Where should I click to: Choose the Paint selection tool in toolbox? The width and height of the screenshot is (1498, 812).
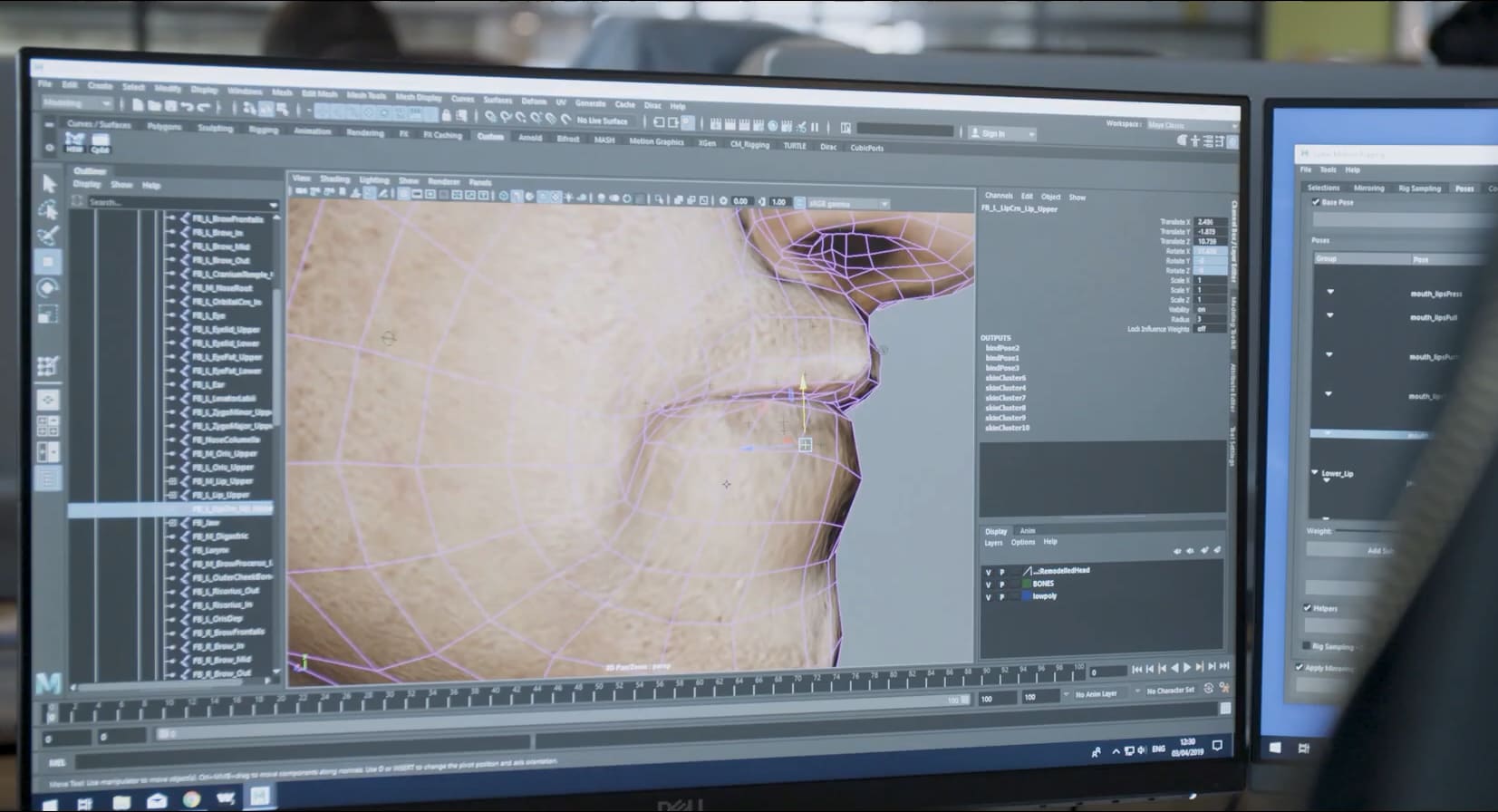coord(49,236)
